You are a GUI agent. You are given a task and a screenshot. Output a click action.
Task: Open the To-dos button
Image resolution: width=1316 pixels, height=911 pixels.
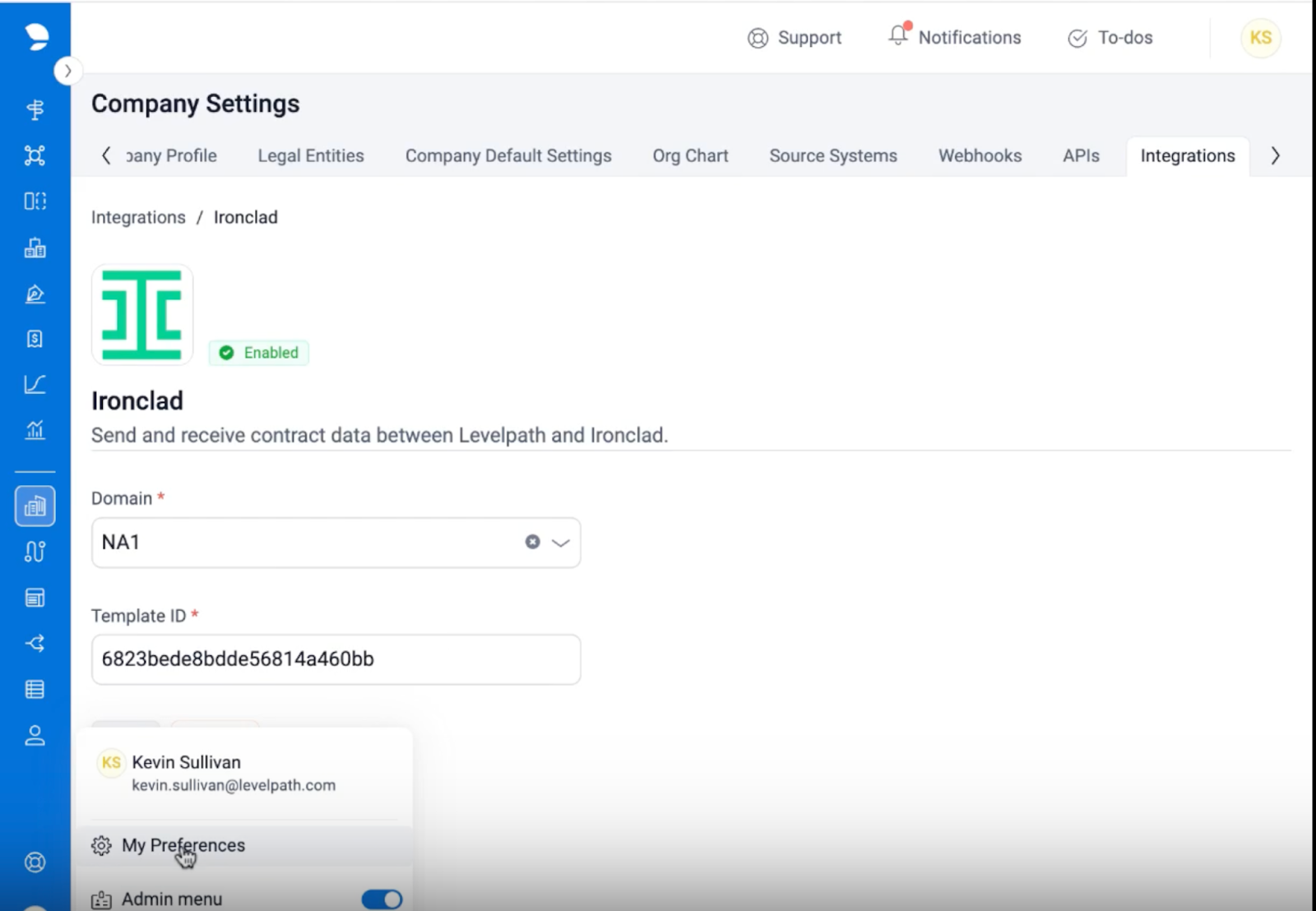1110,38
